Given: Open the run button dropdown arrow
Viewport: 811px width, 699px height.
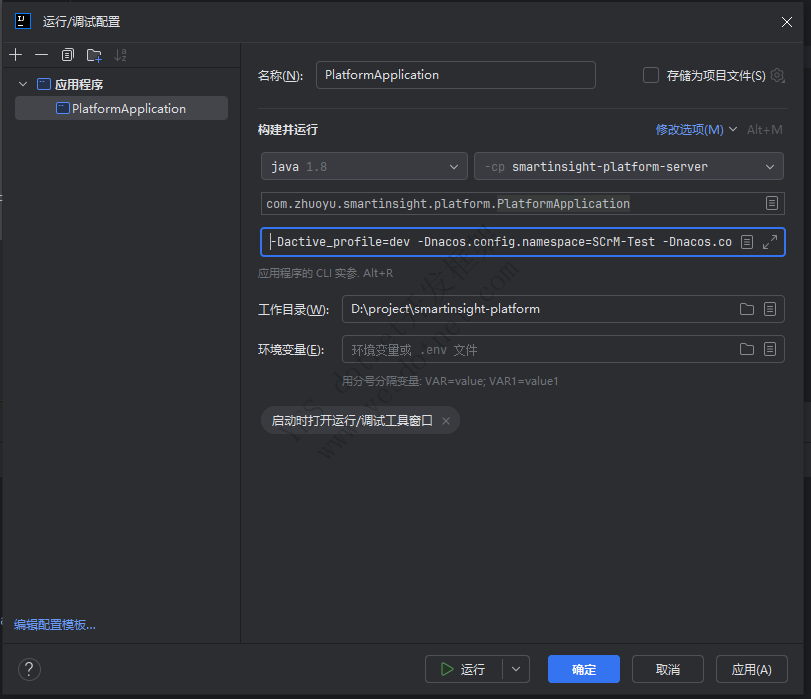Looking at the screenshot, I should coord(516,669).
